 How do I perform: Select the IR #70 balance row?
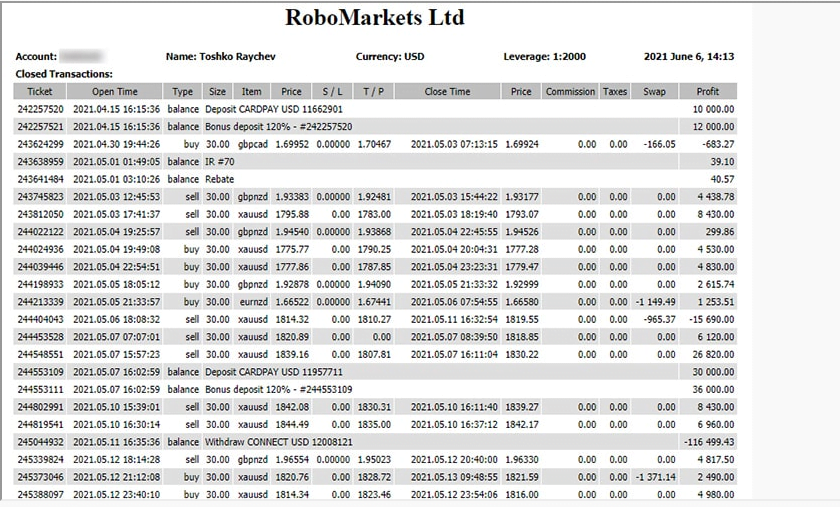click(x=221, y=161)
